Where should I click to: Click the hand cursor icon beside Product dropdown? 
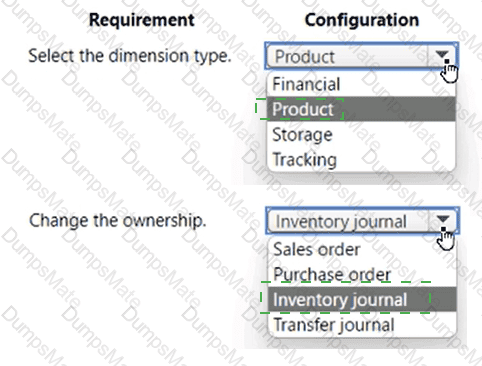click(449, 72)
